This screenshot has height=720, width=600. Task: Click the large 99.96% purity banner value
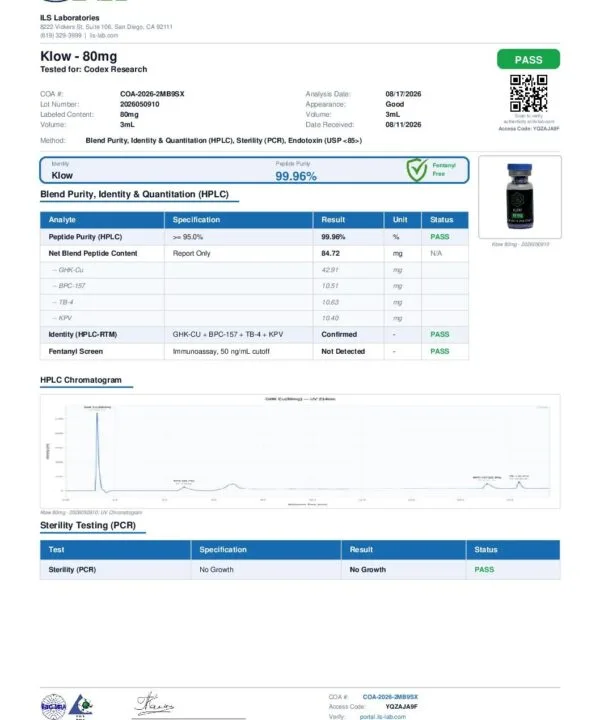(296, 176)
